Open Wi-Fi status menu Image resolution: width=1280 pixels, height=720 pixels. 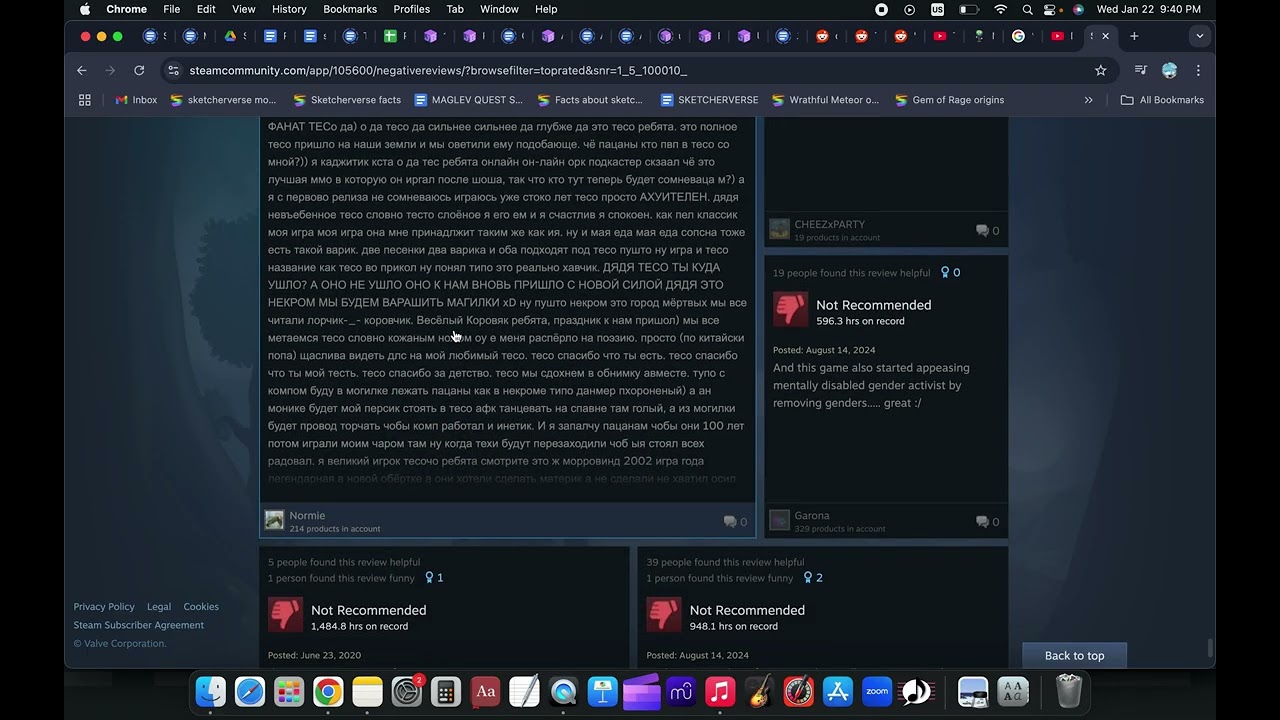click(x=1000, y=9)
